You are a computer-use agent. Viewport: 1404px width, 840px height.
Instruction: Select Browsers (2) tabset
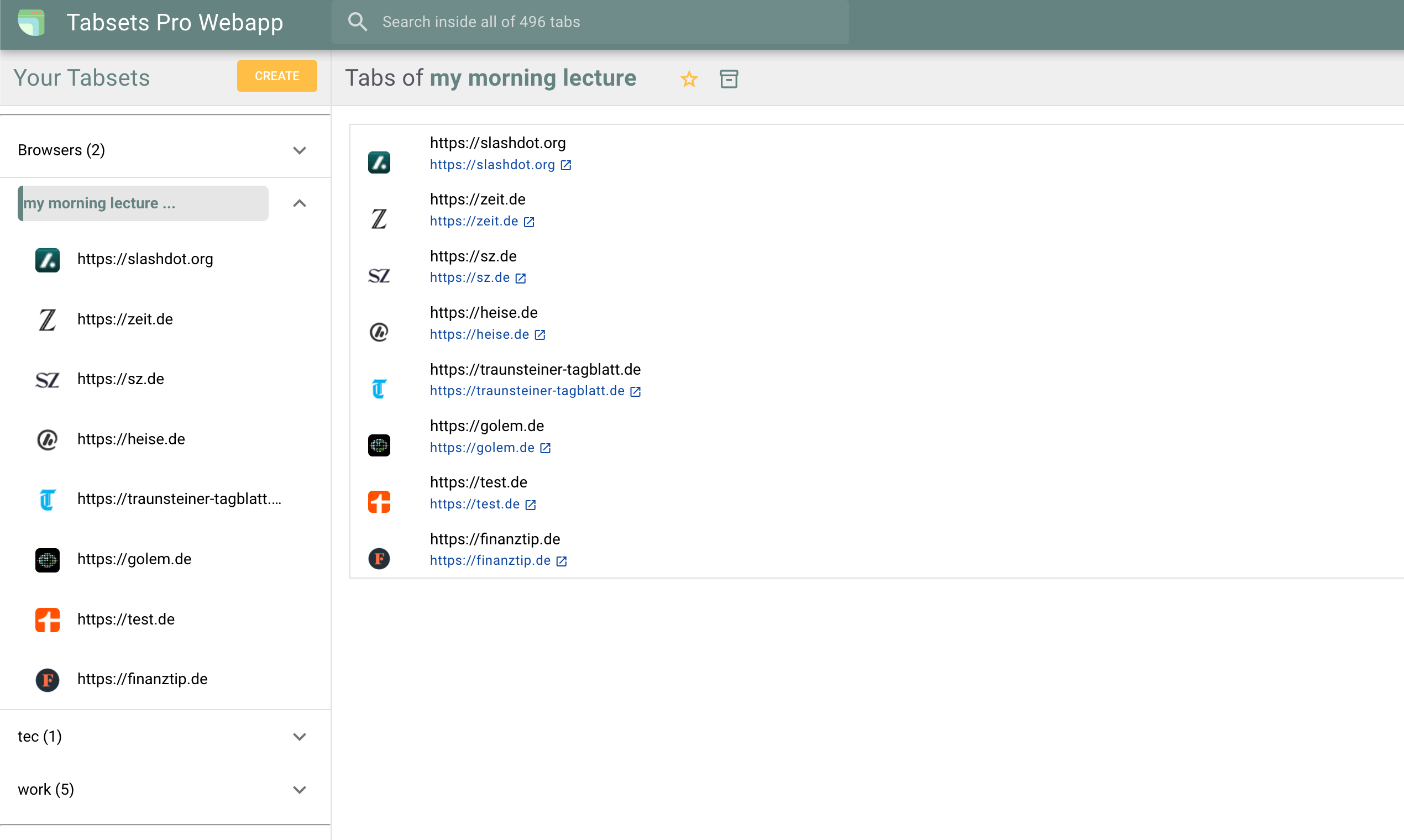coord(61,150)
